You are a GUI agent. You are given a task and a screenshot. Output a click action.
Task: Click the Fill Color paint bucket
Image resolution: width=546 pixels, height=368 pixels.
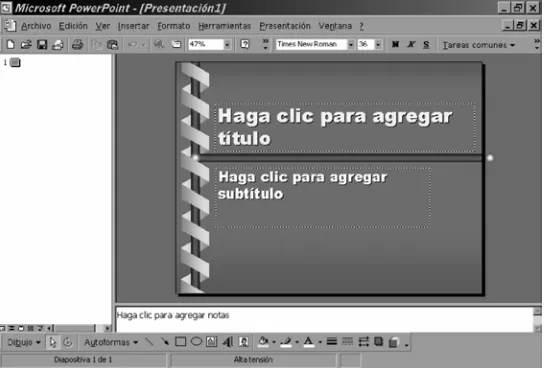263,342
